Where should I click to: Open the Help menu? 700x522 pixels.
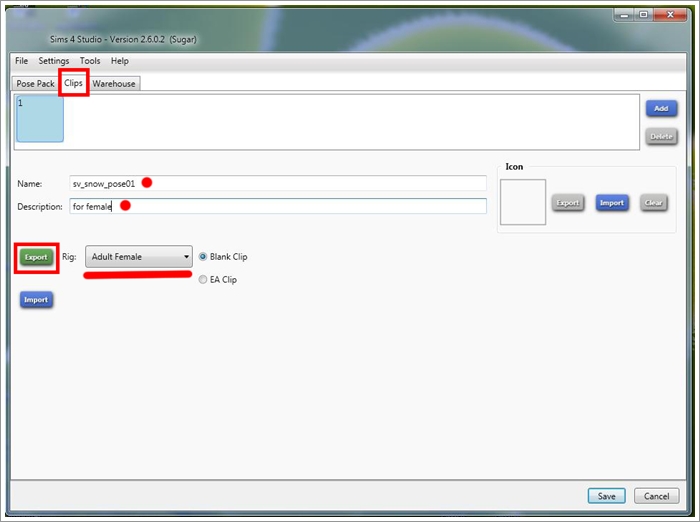click(120, 61)
